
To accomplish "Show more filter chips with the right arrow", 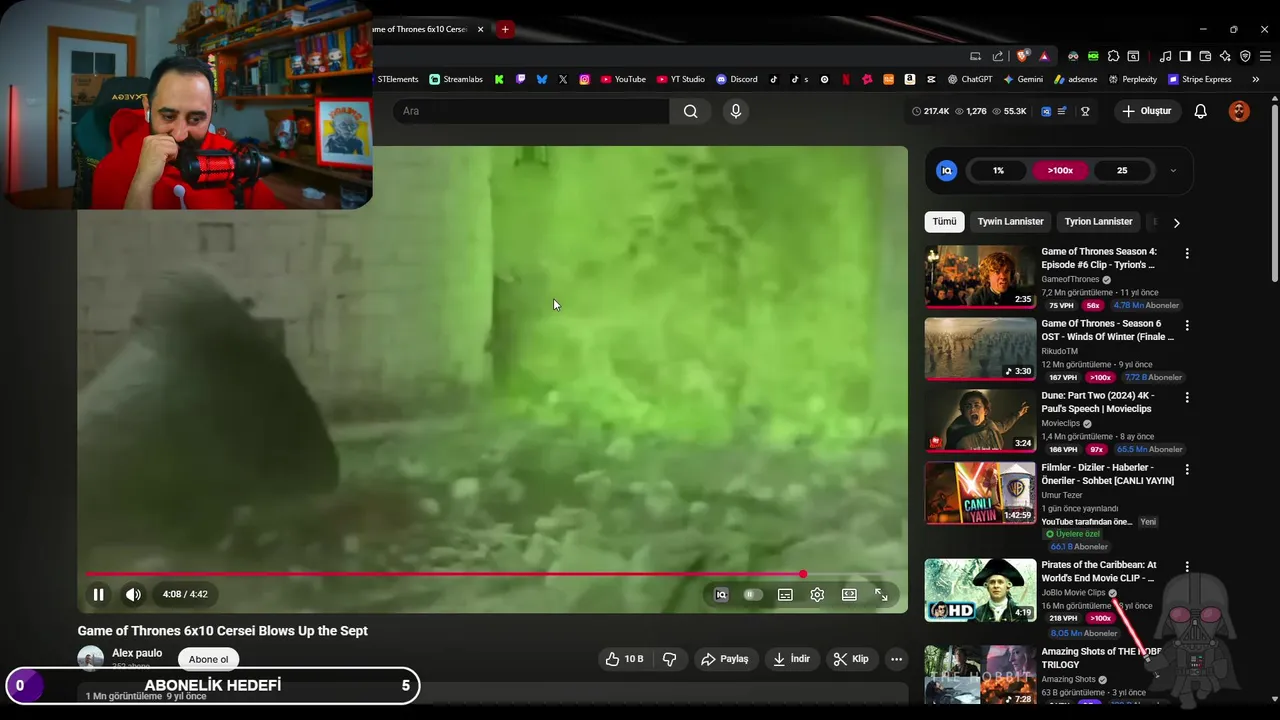I will pos(1176,223).
